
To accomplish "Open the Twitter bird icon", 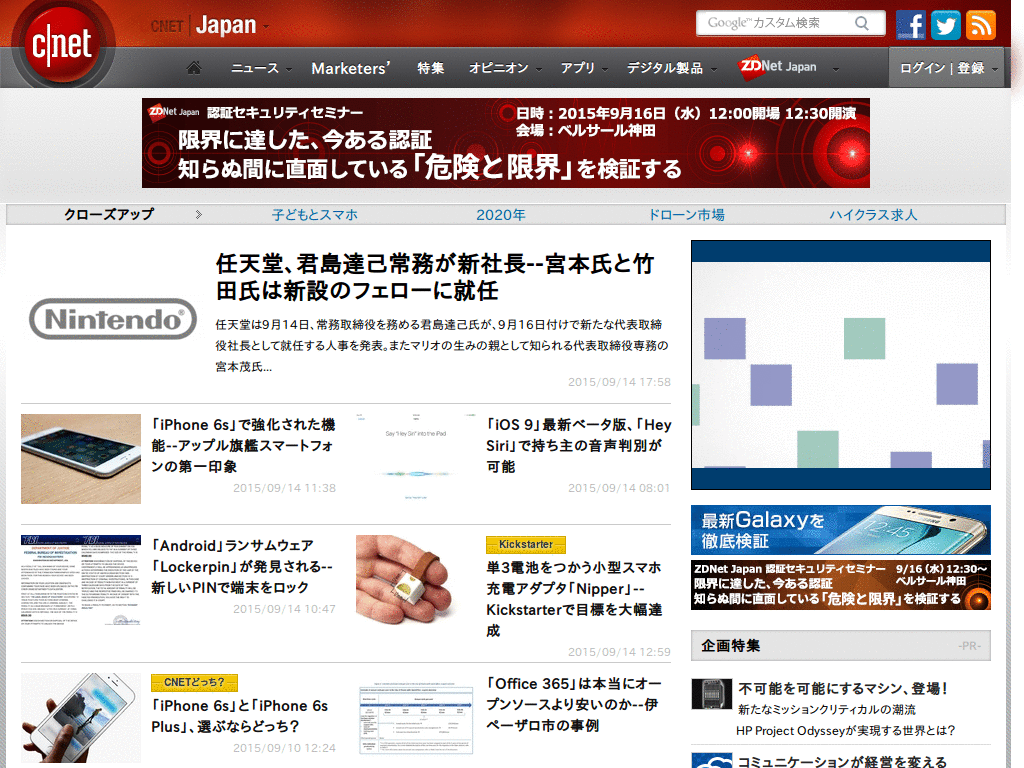I will tap(946, 25).
